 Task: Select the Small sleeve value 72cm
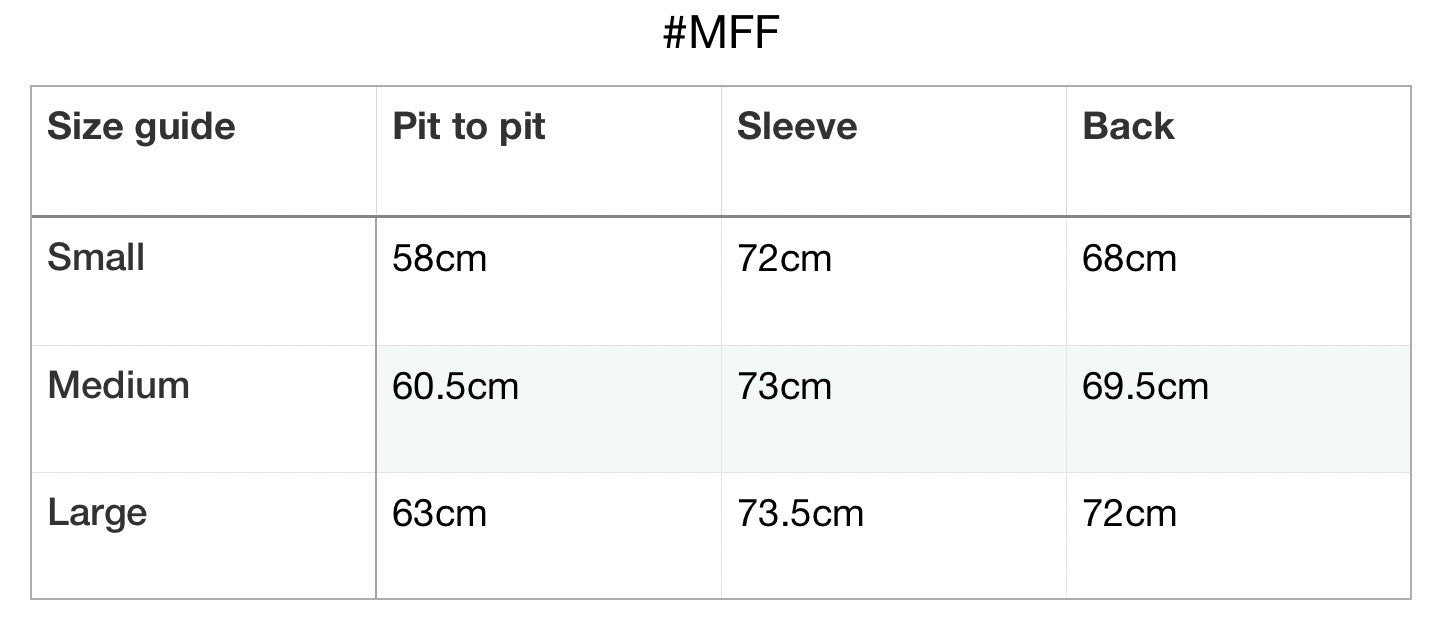pyautogui.click(x=784, y=259)
